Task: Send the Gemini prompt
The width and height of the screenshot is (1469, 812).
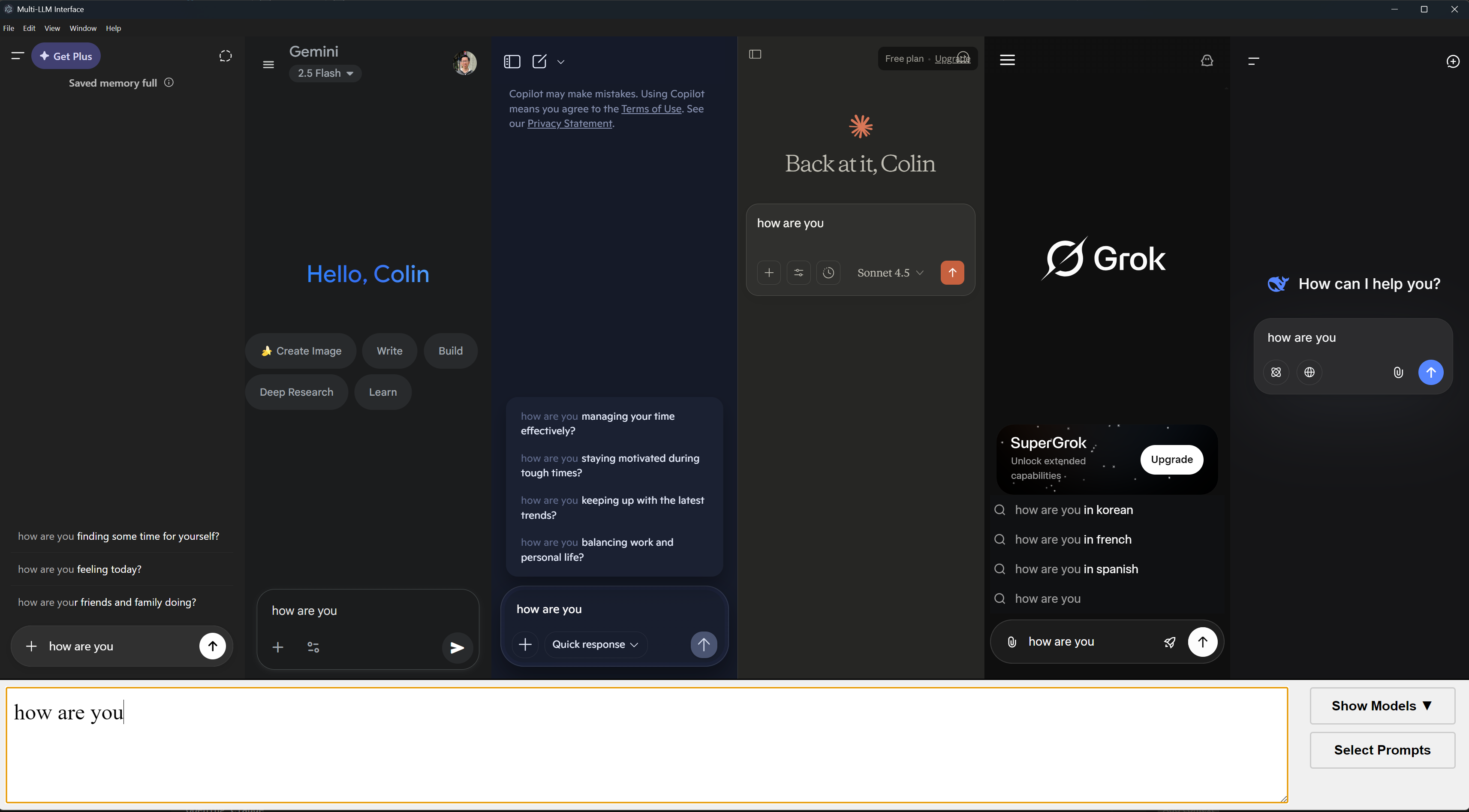Action: pos(458,647)
